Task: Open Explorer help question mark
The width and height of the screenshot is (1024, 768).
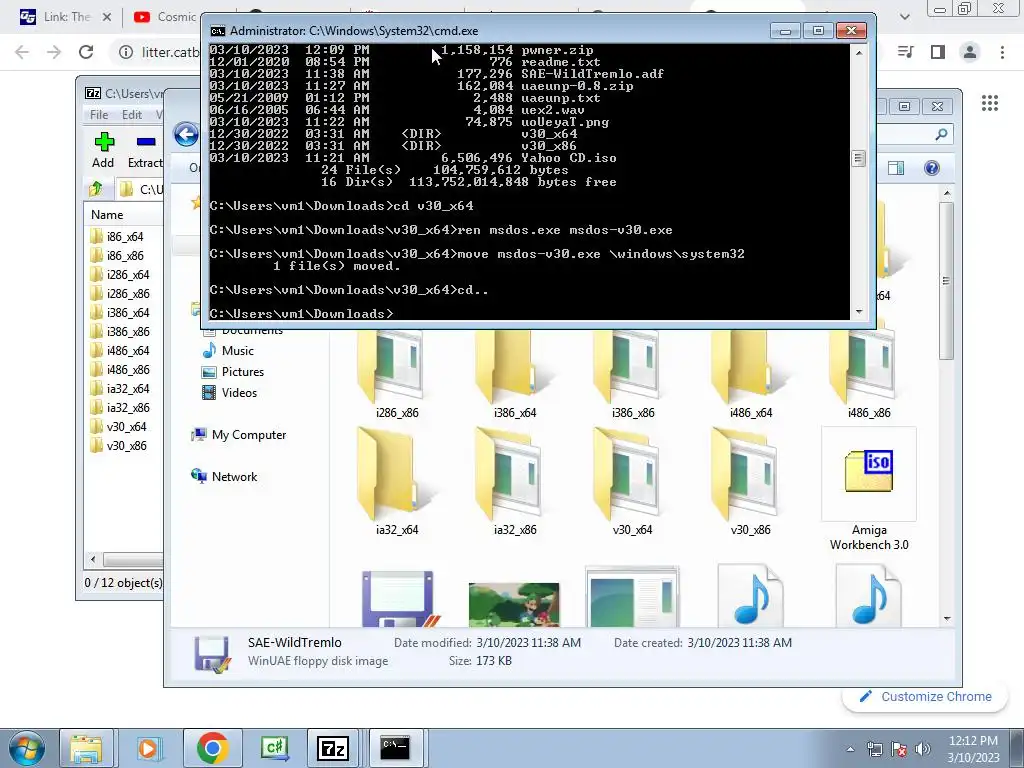Action: 932,168
